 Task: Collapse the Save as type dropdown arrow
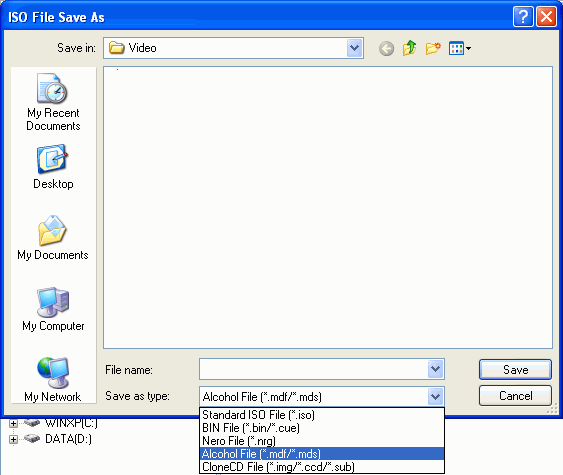[436, 396]
